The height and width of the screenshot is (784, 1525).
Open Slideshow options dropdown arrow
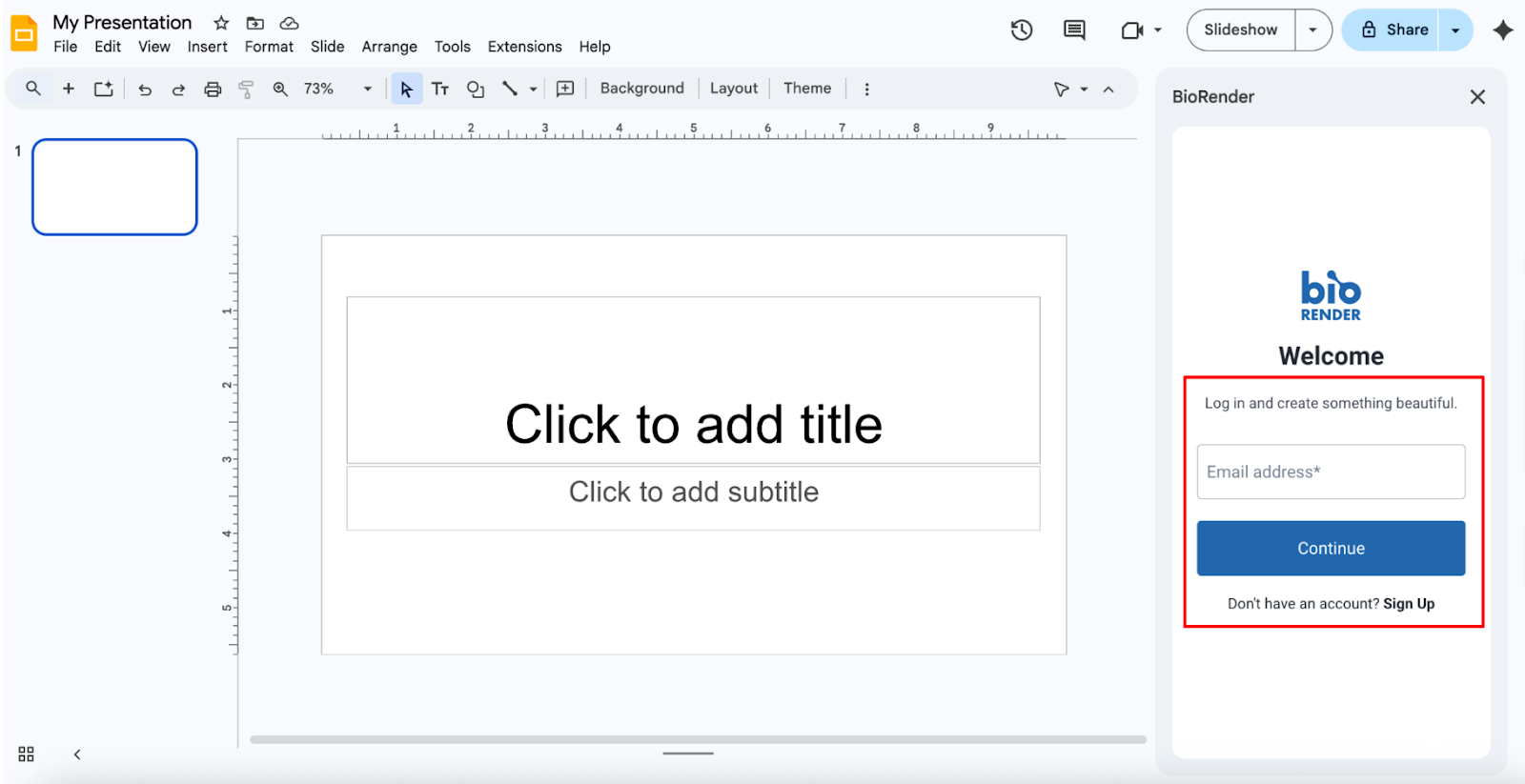1312,30
